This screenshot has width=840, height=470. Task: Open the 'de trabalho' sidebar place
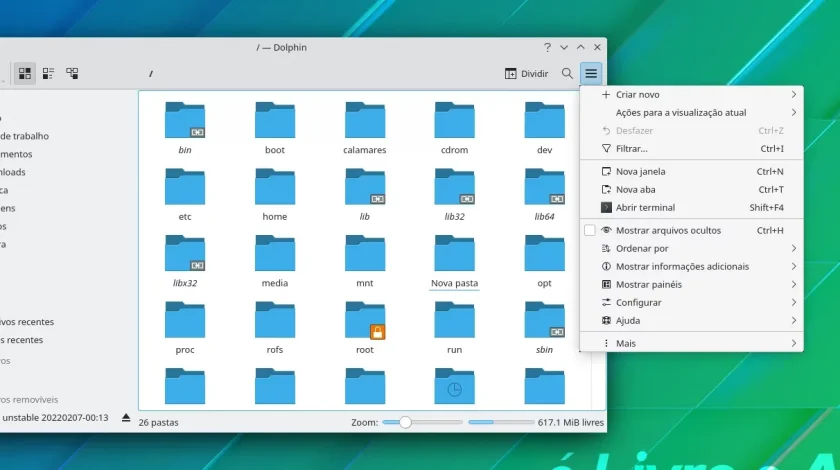click(x=24, y=136)
